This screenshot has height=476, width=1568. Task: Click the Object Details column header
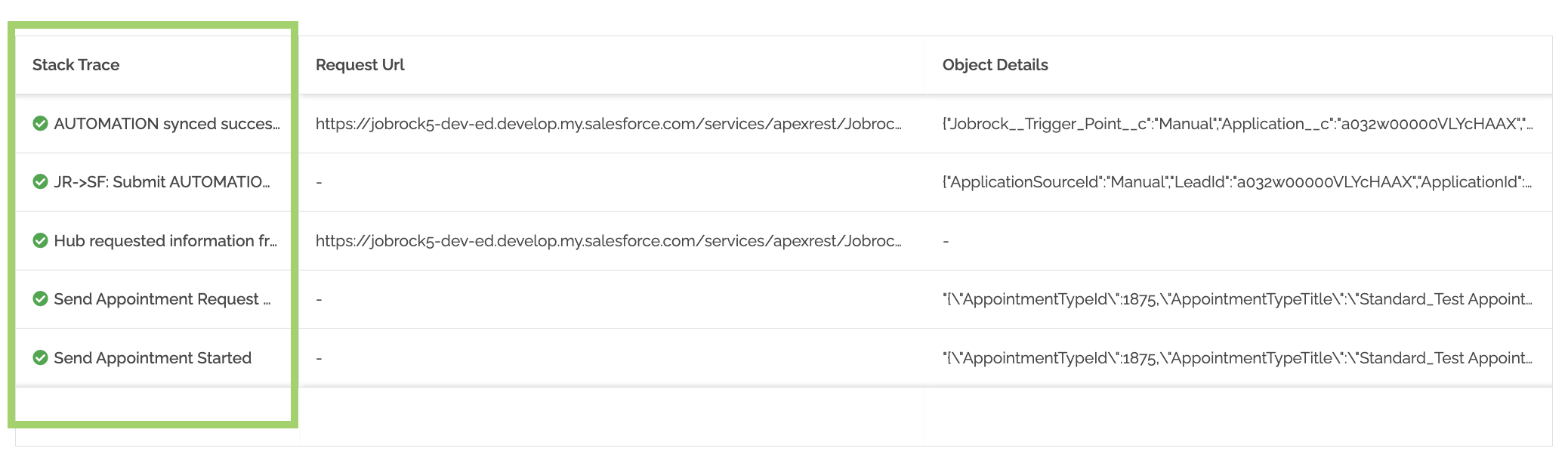[995, 65]
